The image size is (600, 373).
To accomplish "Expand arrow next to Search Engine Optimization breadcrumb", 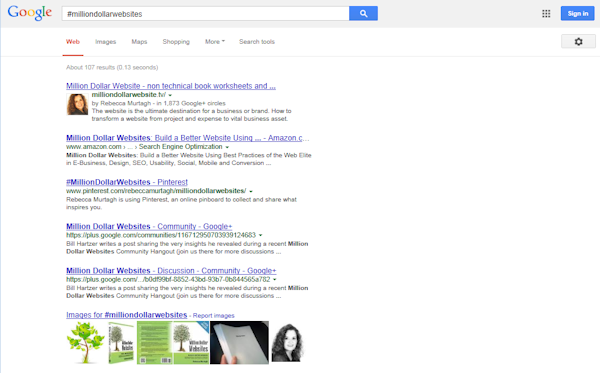I will click(227, 147).
